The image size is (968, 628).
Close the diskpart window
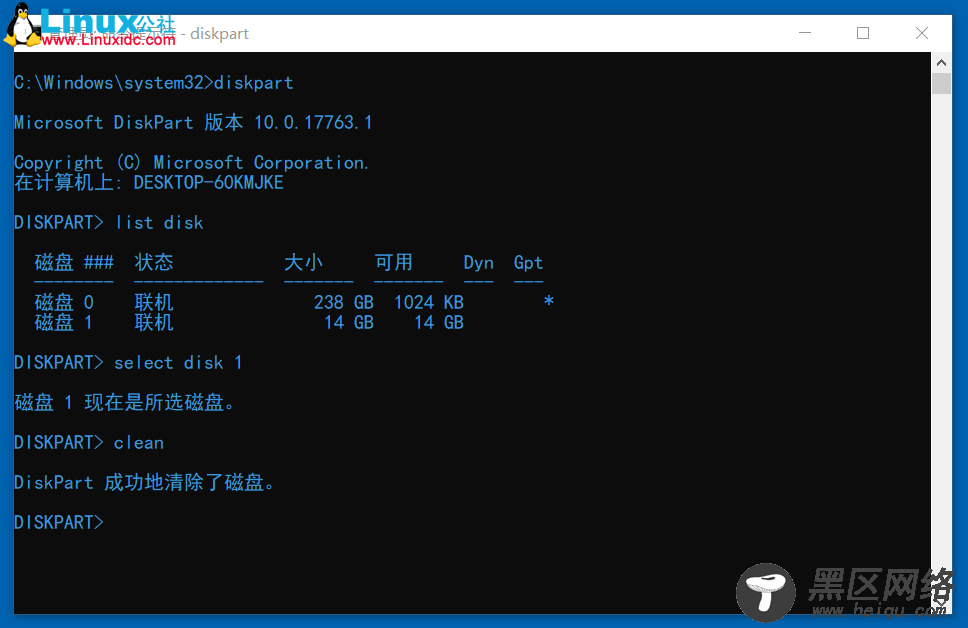pyautogui.click(x=922, y=33)
